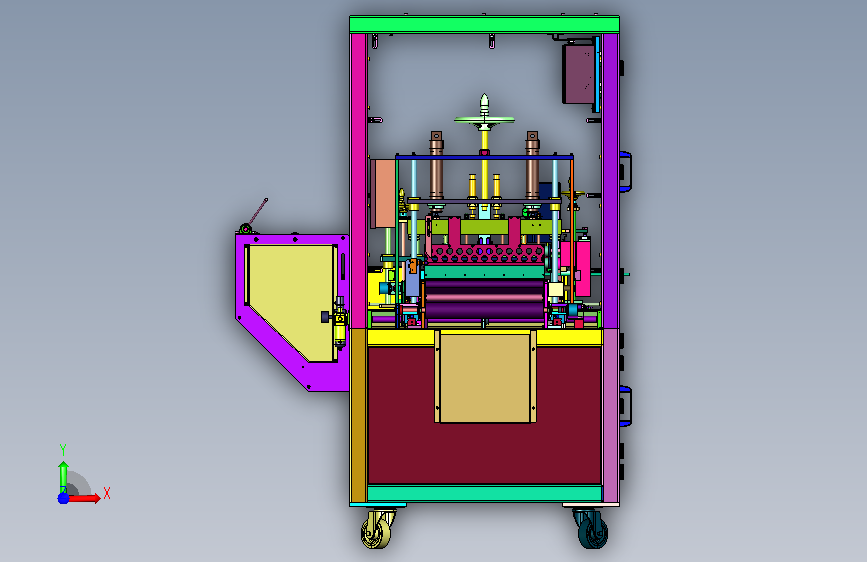This screenshot has height=562, width=867.
Task: Pick the right purple vertical frame column
Action: pos(610,180)
